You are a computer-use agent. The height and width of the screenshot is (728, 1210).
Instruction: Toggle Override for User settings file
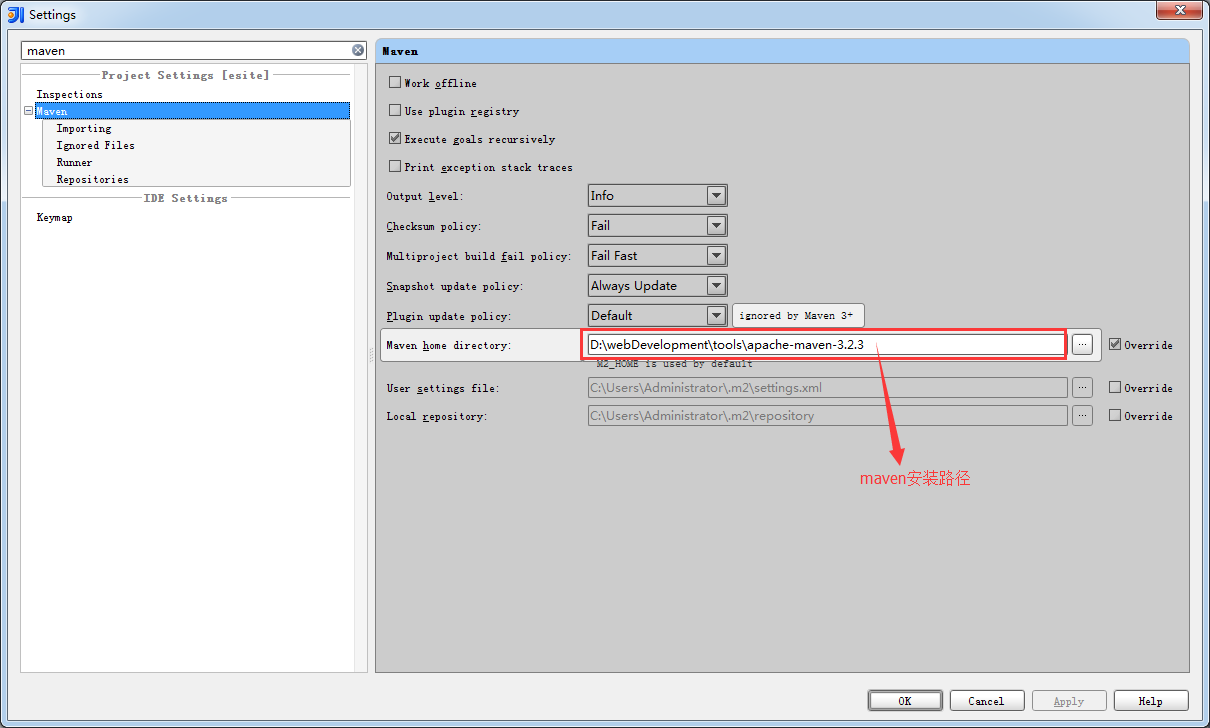click(x=1115, y=387)
